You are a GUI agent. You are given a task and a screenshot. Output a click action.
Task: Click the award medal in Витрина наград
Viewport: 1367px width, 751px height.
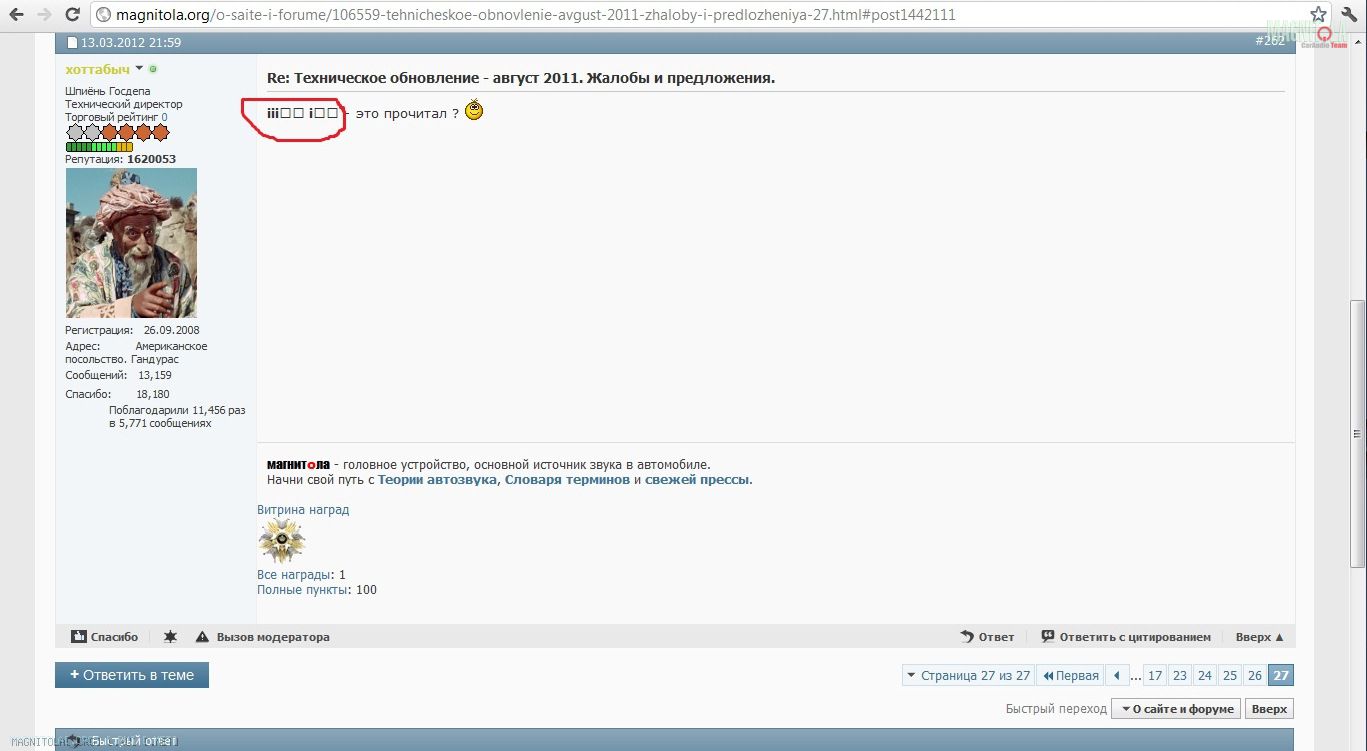point(281,542)
